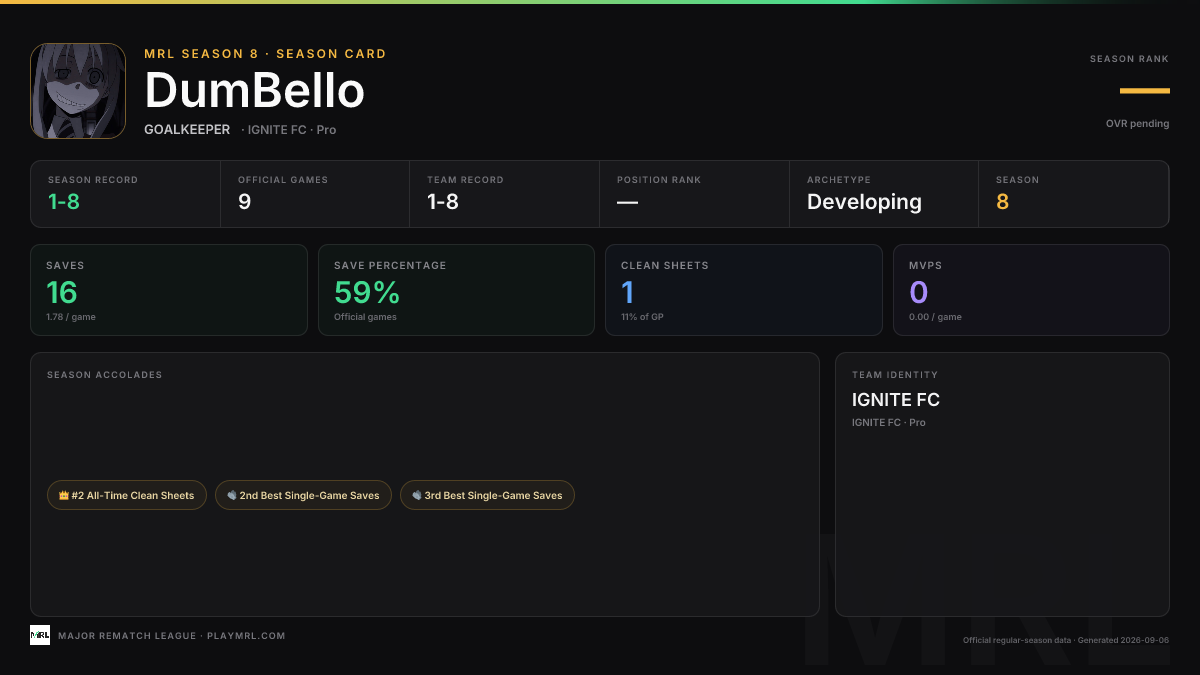Click the Season Record value 1-8
Viewport: 1200px width, 675px height.
tap(64, 202)
